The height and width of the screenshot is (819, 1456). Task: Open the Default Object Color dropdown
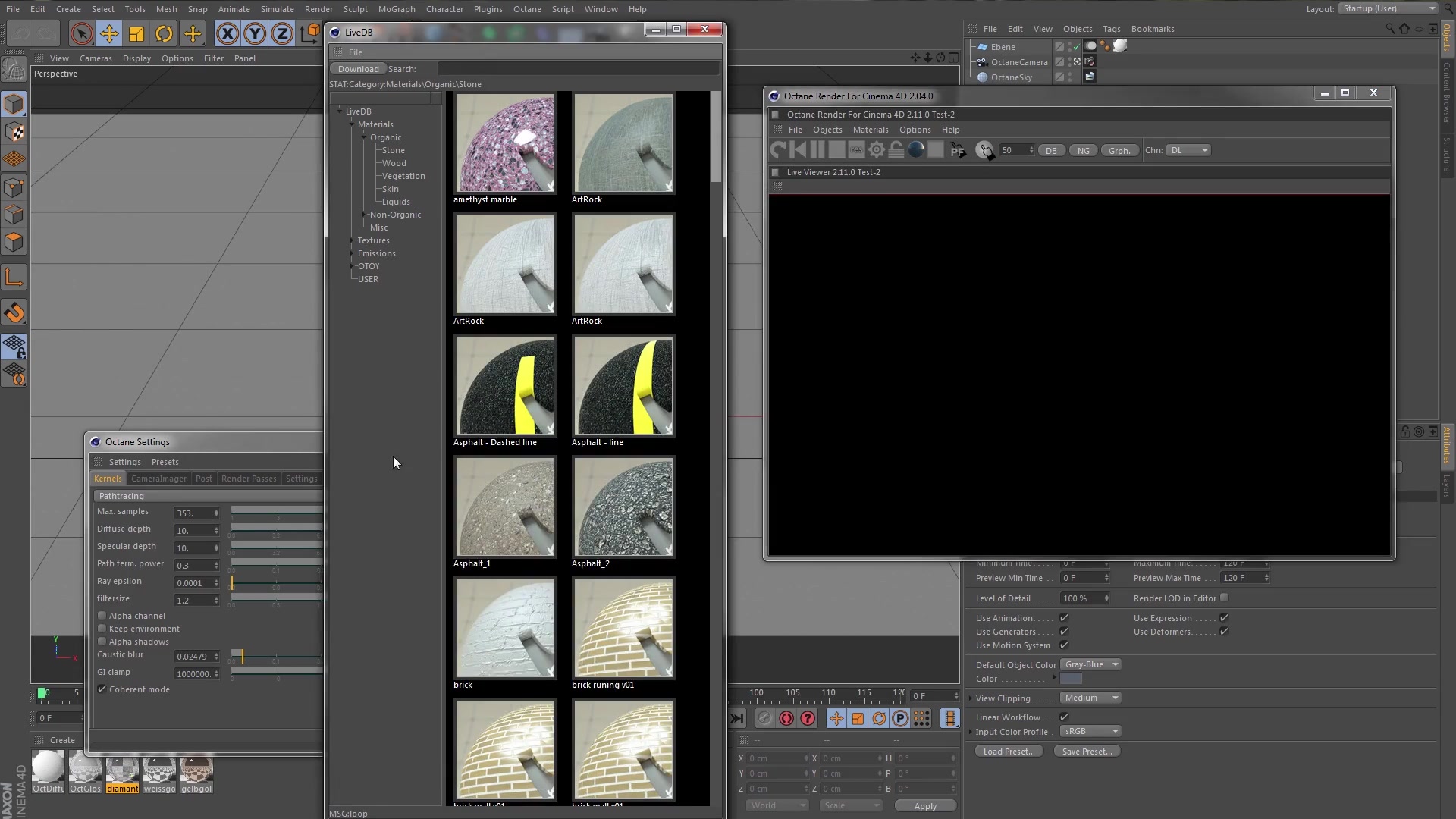[1090, 664]
